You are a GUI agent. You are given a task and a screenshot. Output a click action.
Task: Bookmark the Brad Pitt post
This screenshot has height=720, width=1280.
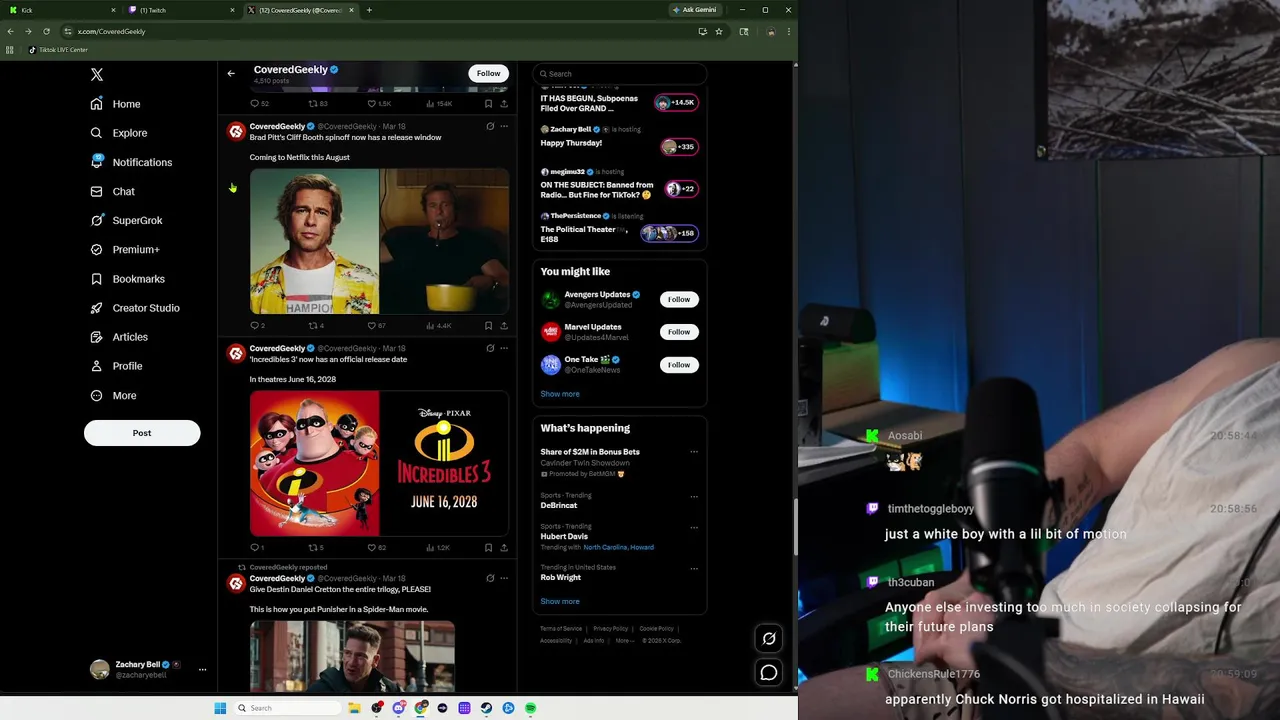488,325
